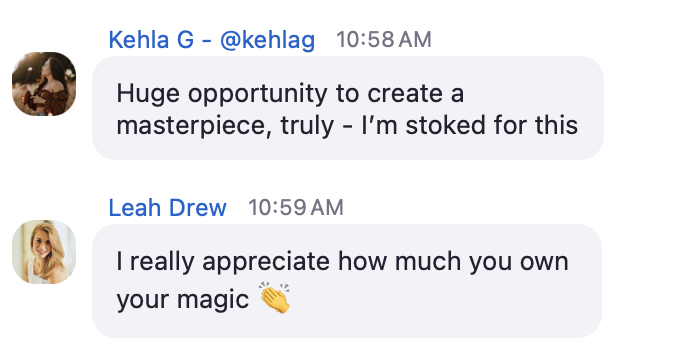Click "how much you own" in Leah's message
Image resolution: width=680 pixels, height=362 pixels.
pos(453,261)
